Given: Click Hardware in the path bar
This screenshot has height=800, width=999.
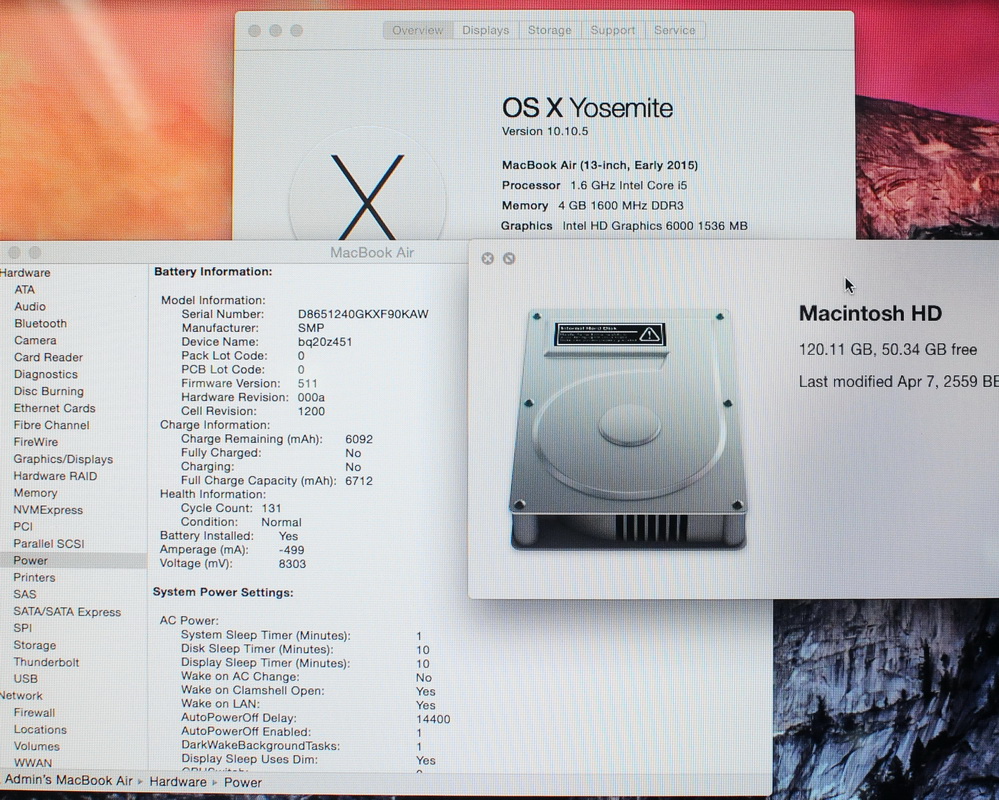Looking at the screenshot, I should [x=178, y=782].
